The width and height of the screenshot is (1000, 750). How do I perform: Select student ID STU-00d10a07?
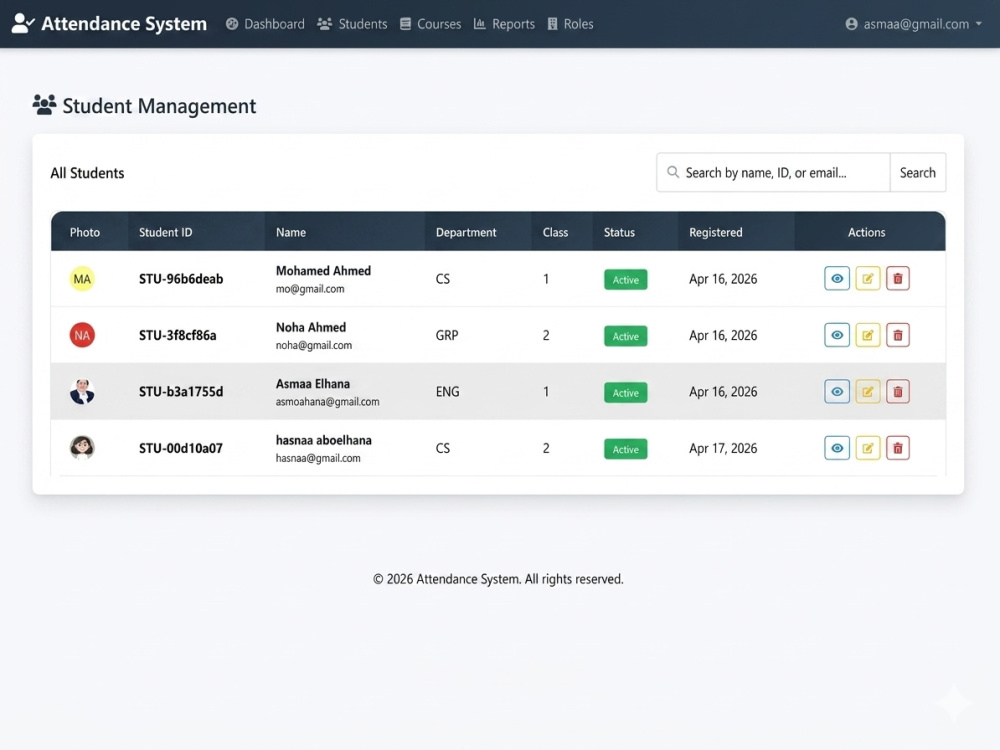[x=181, y=448]
